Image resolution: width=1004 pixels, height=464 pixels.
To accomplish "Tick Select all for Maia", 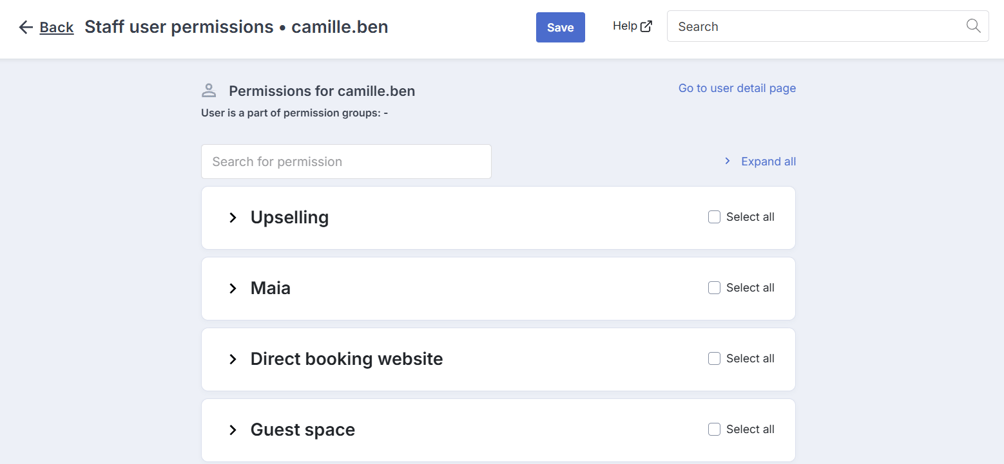I will (714, 288).
